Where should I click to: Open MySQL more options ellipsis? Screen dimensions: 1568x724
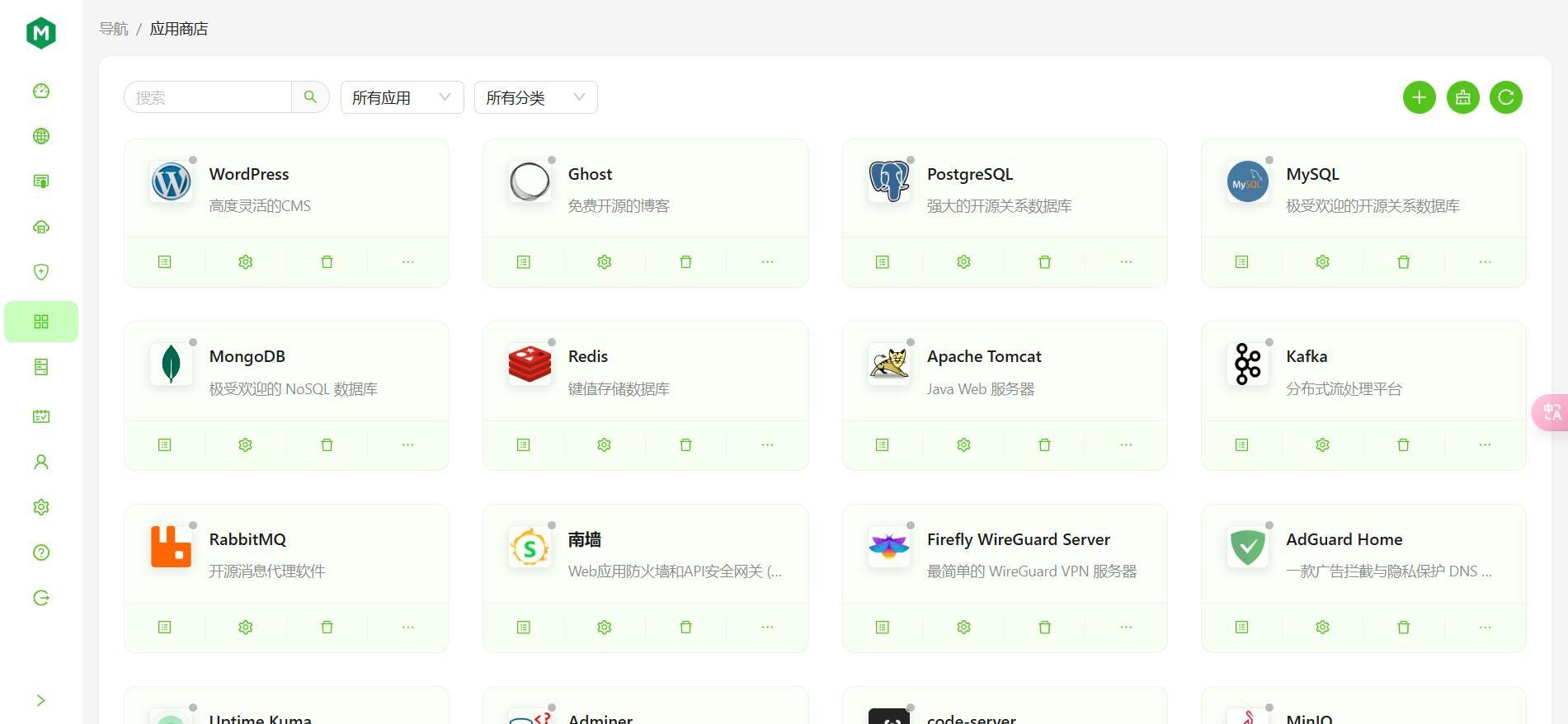tap(1486, 262)
